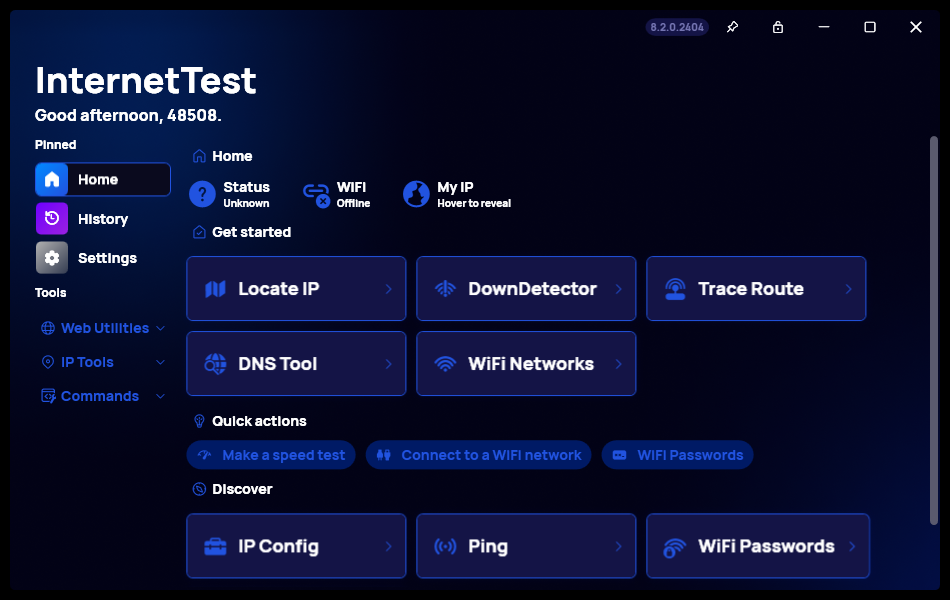Click Make a speed test

[271, 455]
